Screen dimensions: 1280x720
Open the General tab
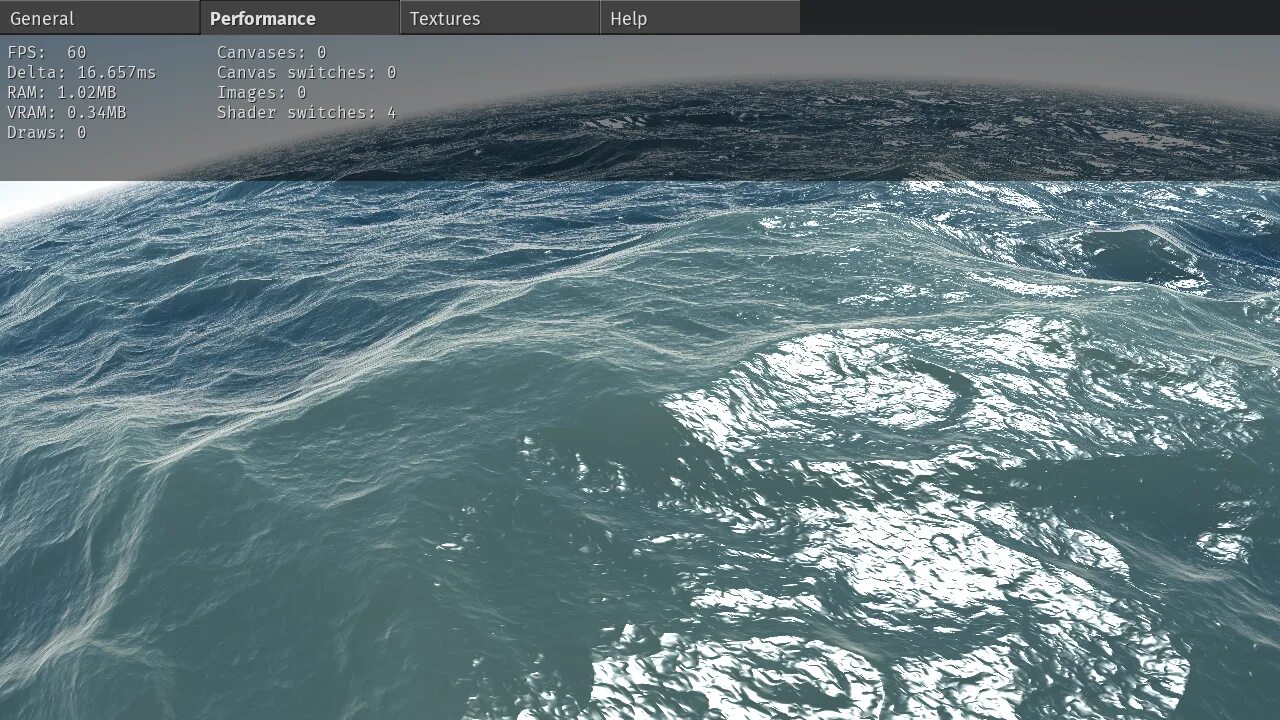tap(100, 18)
